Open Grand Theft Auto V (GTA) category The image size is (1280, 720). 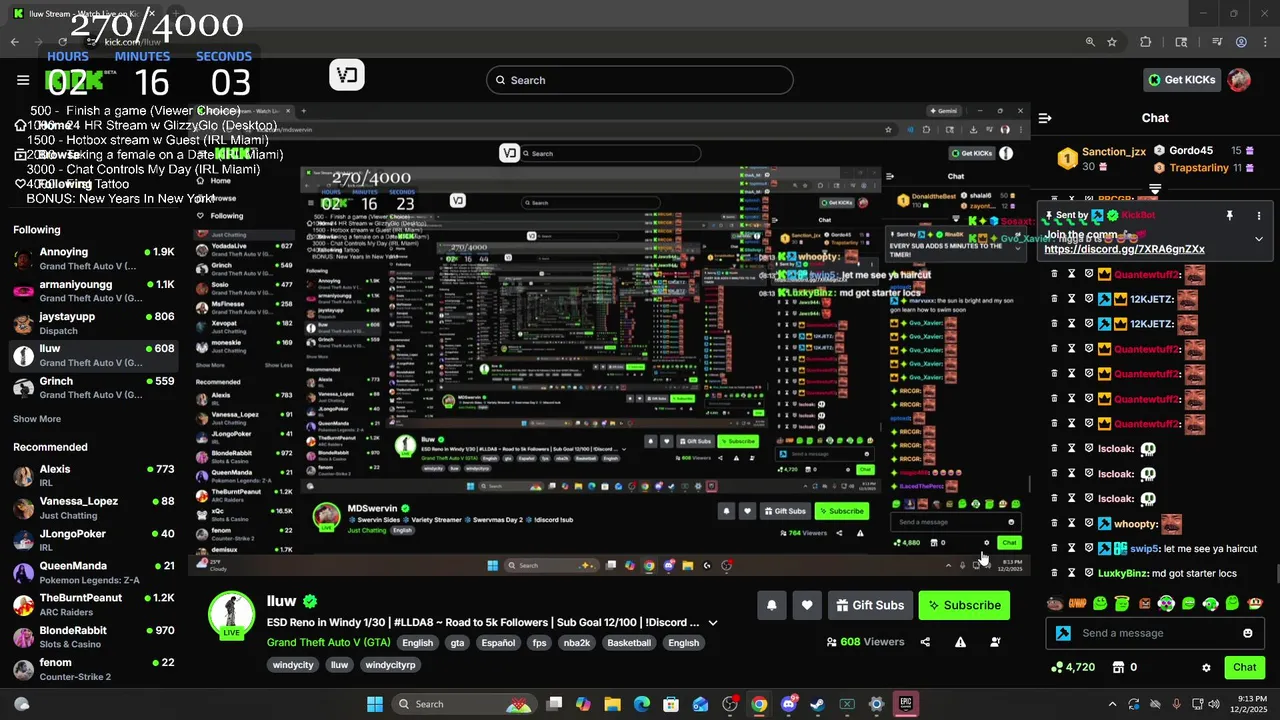328,643
